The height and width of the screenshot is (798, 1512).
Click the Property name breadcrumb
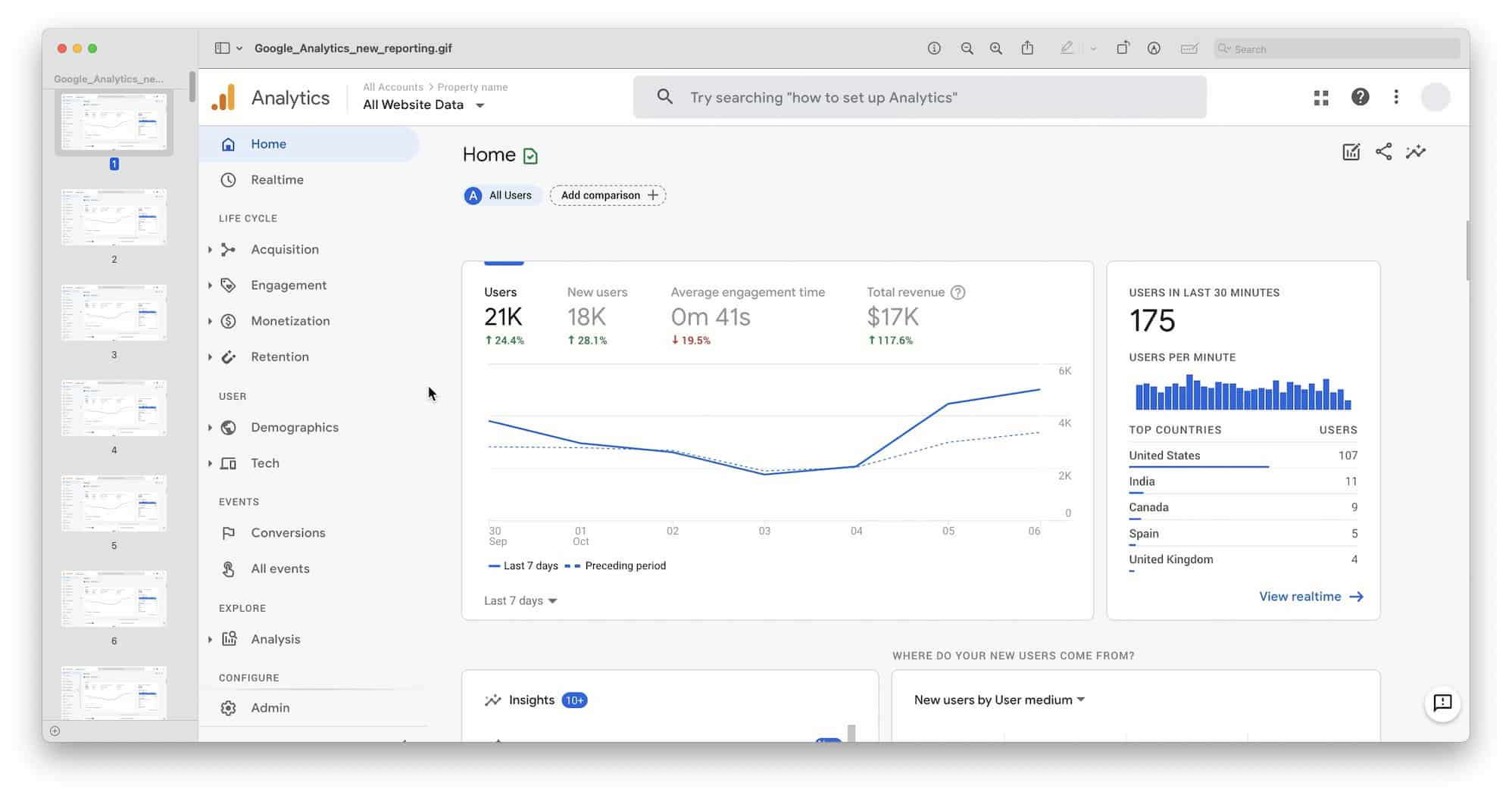pos(472,87)
